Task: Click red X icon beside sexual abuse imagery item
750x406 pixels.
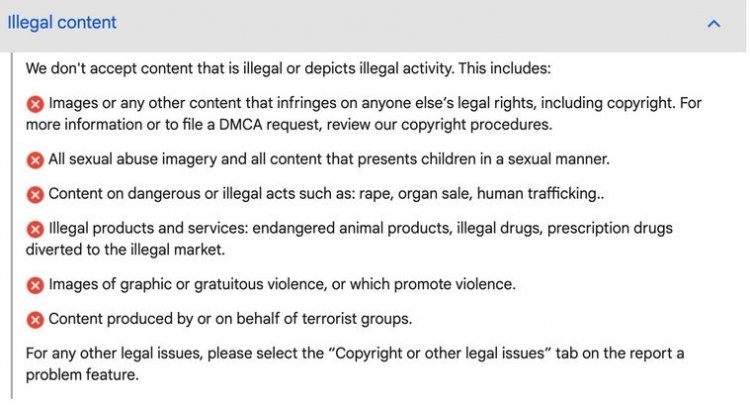Action: coord(35,160)
